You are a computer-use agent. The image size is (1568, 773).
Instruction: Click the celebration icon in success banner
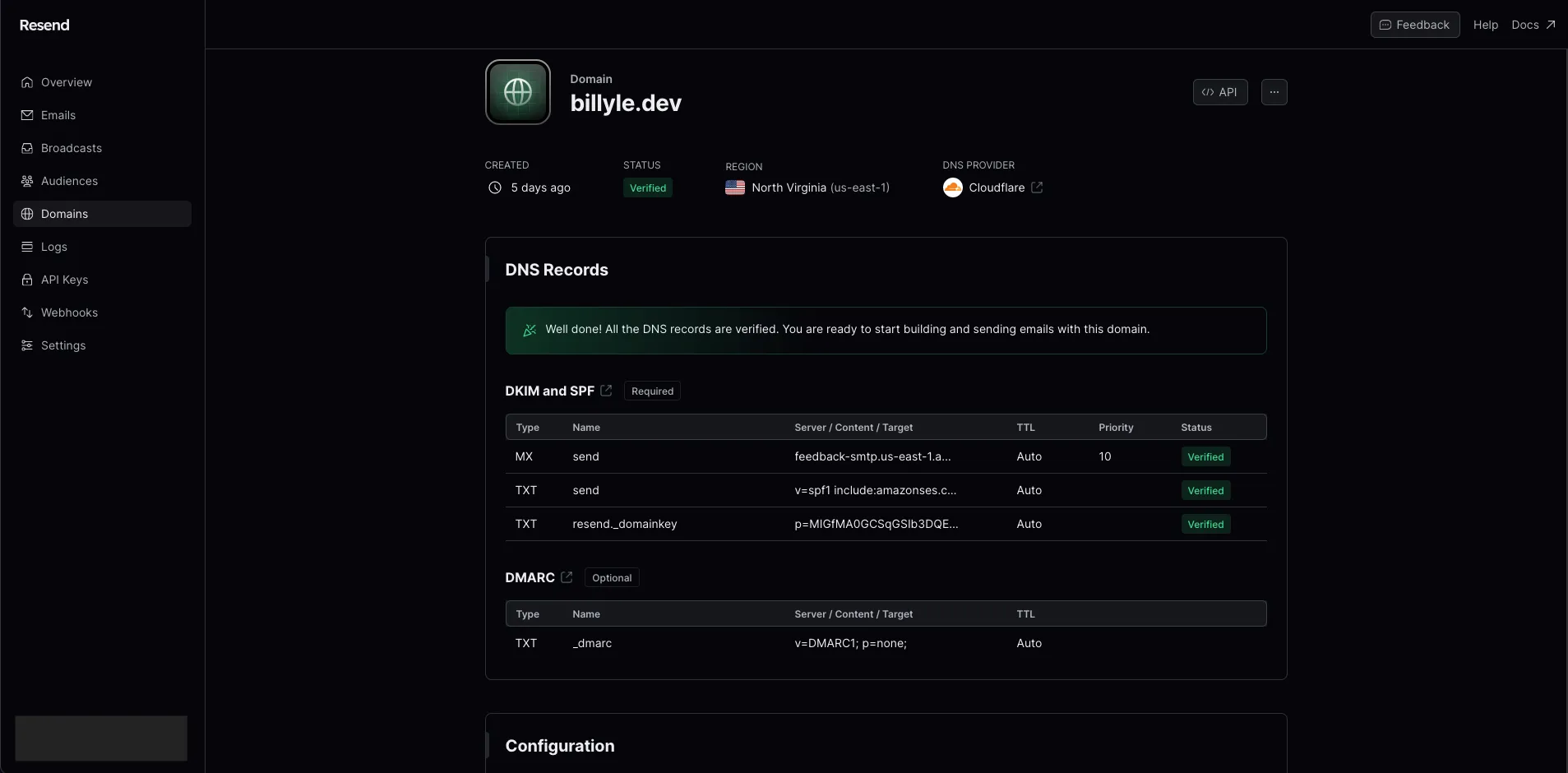[530, 330]
